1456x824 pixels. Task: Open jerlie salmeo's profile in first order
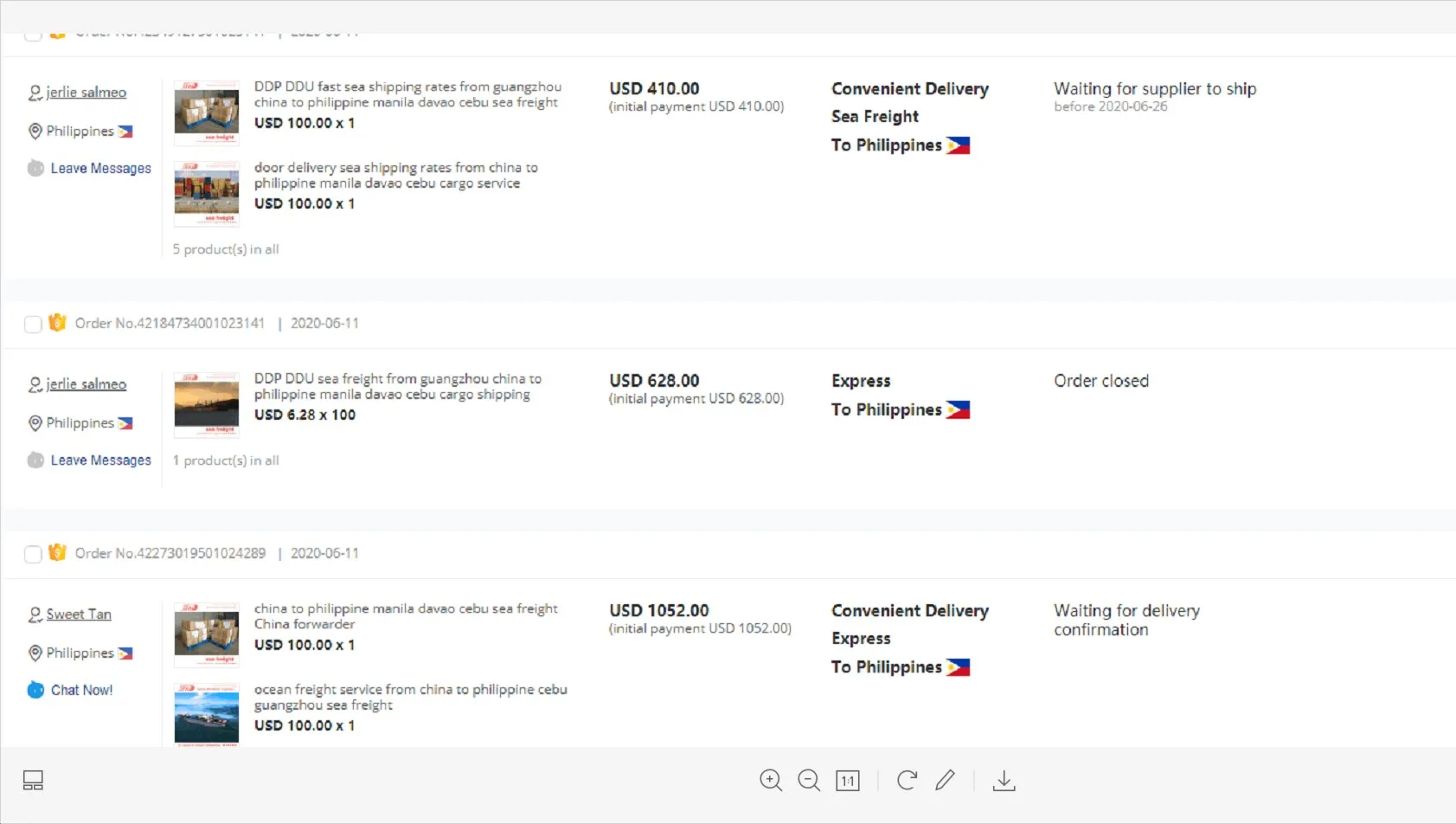tap(86, 93)
